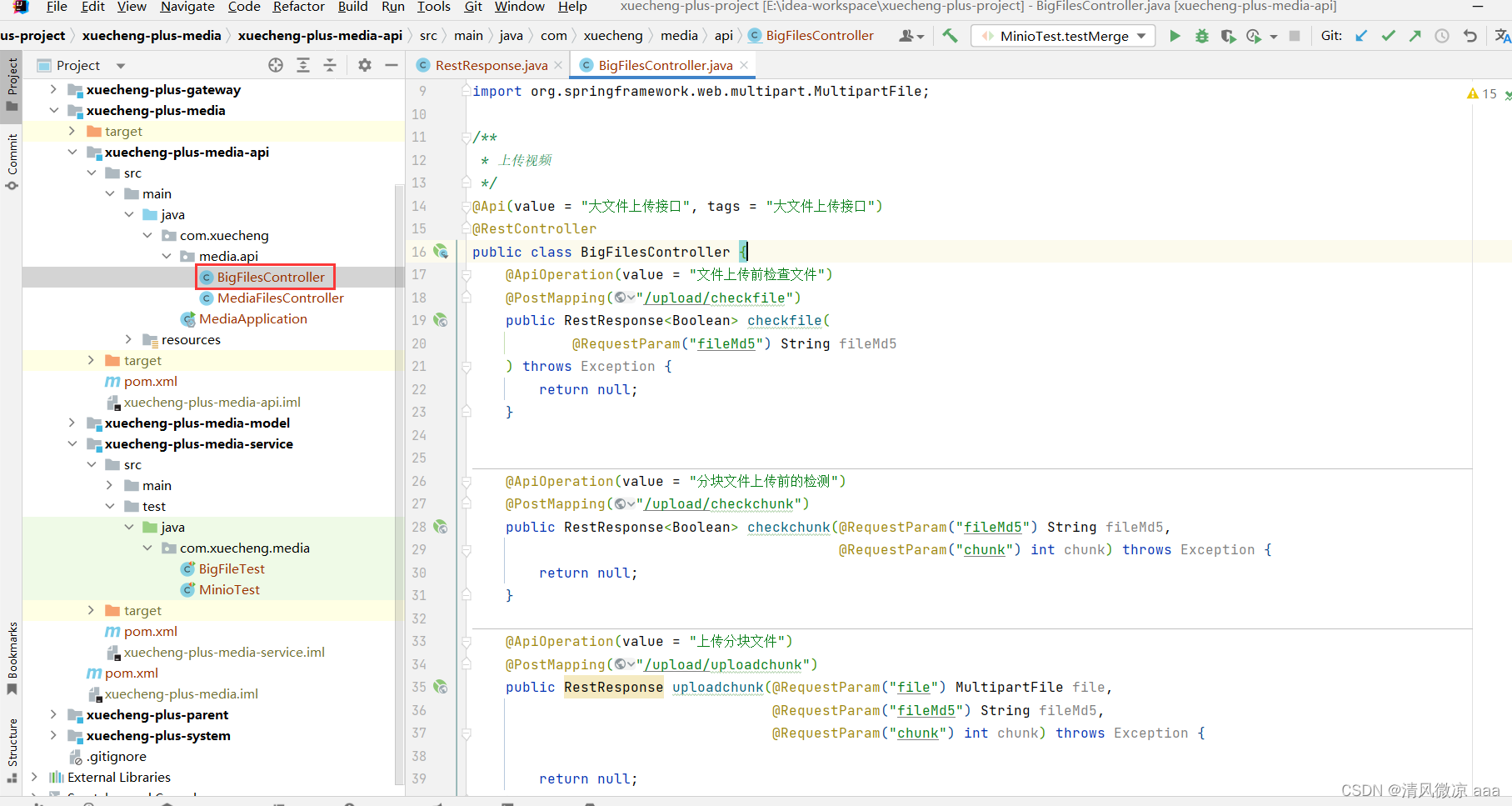
Task: Start debugging with the bug icon
Action: (1201, 36)
